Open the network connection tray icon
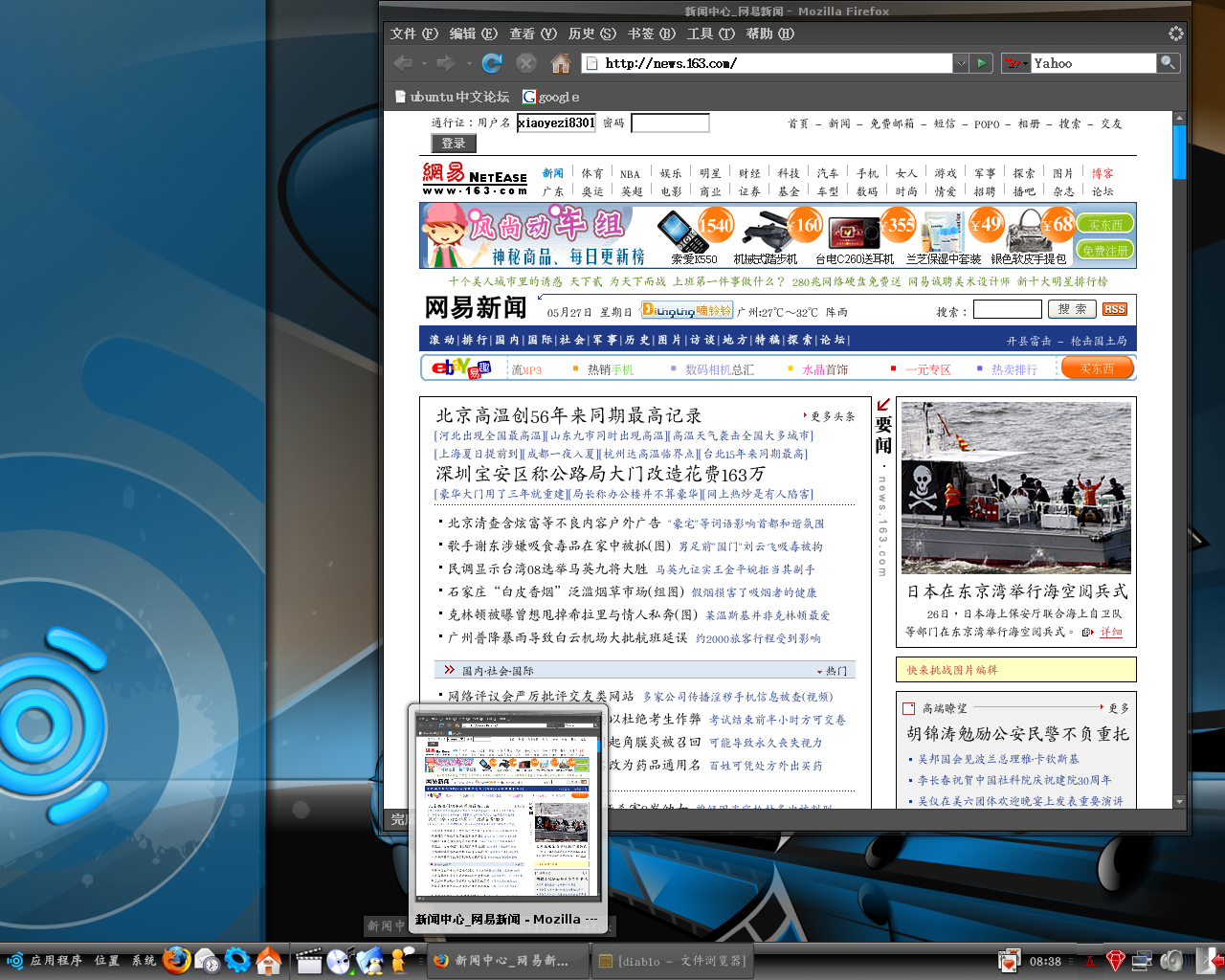Viewport: 1225px width, 980px height. coord(1142,961)
